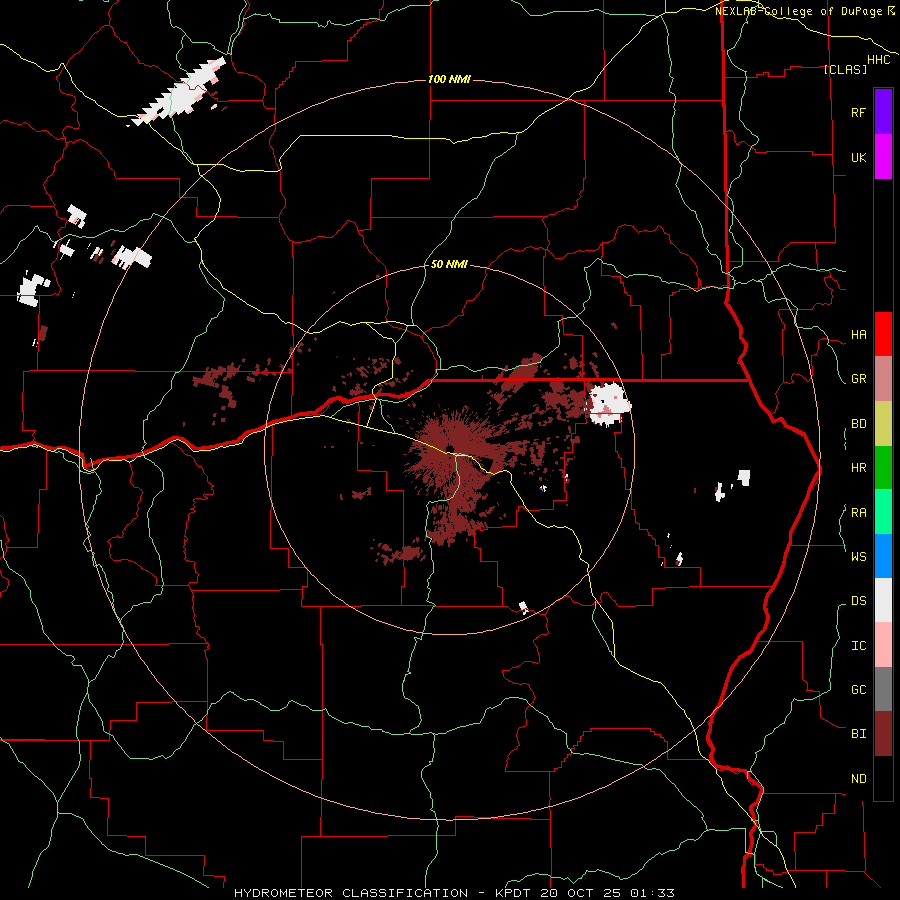
Task: Click the BD legend label
Action: (x=858, y=424)
